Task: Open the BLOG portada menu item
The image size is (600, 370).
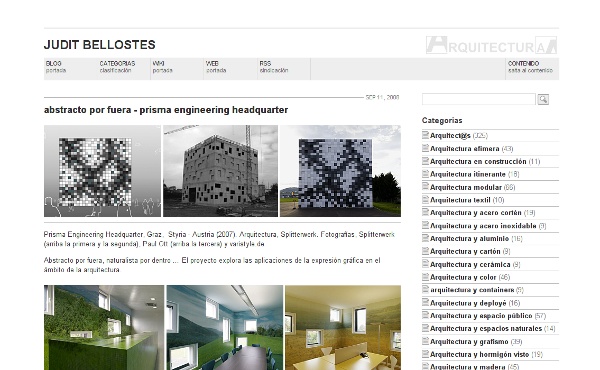Action: tap(56, 67)
